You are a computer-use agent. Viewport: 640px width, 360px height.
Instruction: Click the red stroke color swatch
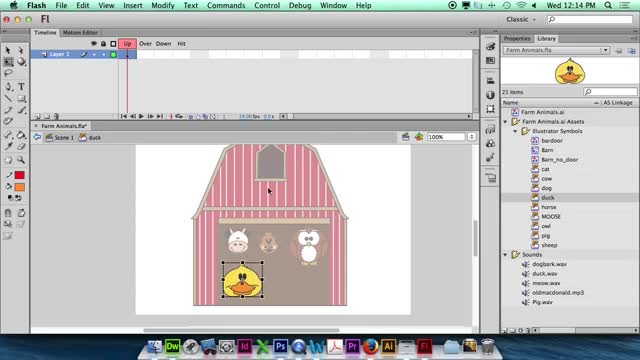tap(19, 175)
